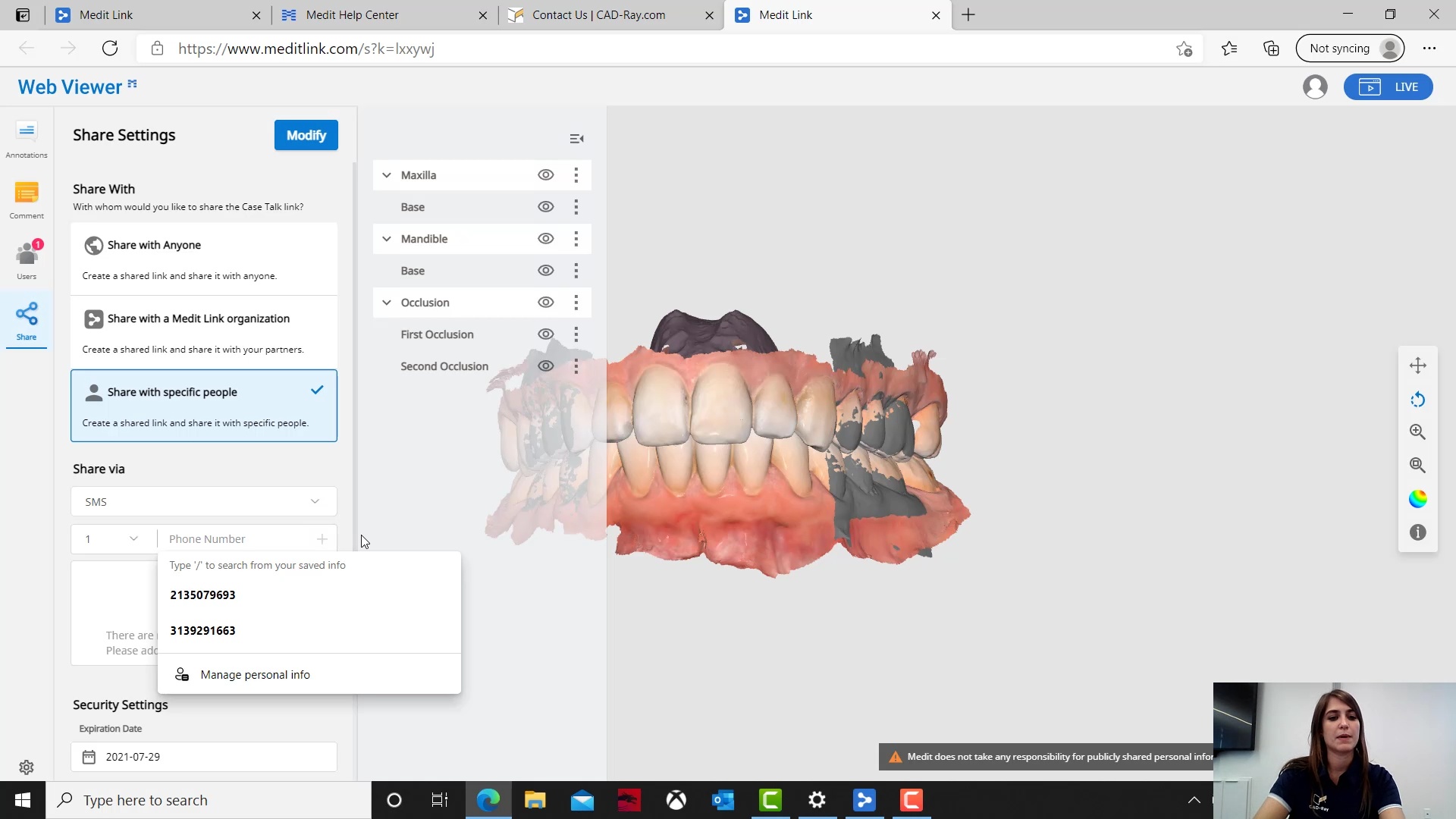Image resolution: width=1456 pixels, height=819 pixels.
Task: Switch to Contact Us CAD-Ray.com tab
Action: (x=610, y=15)
